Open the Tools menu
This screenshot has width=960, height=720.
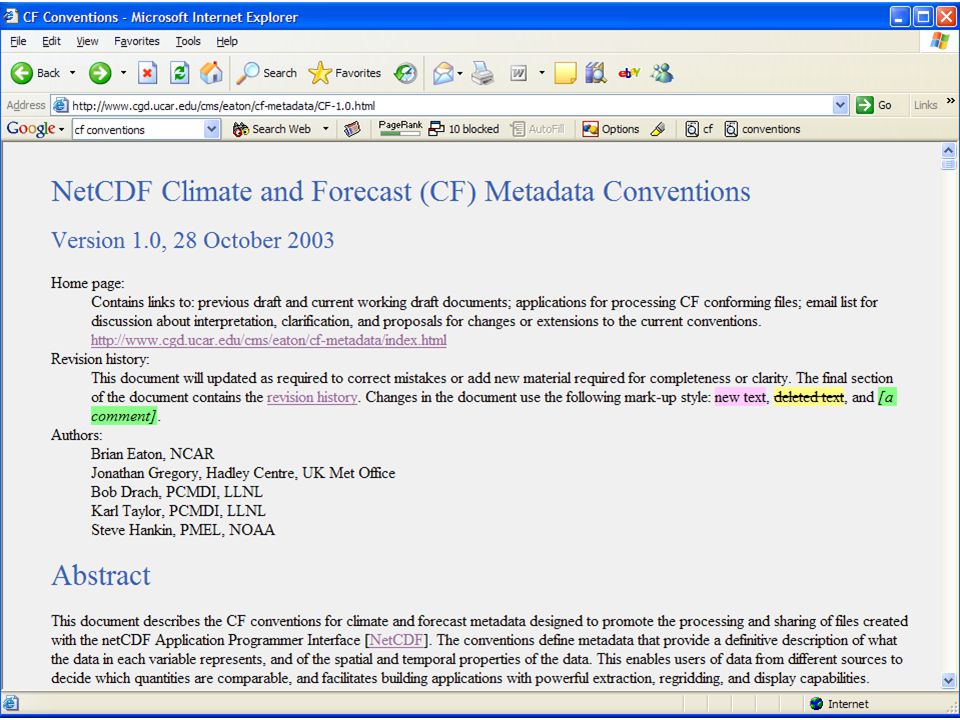tap(188, 41)
